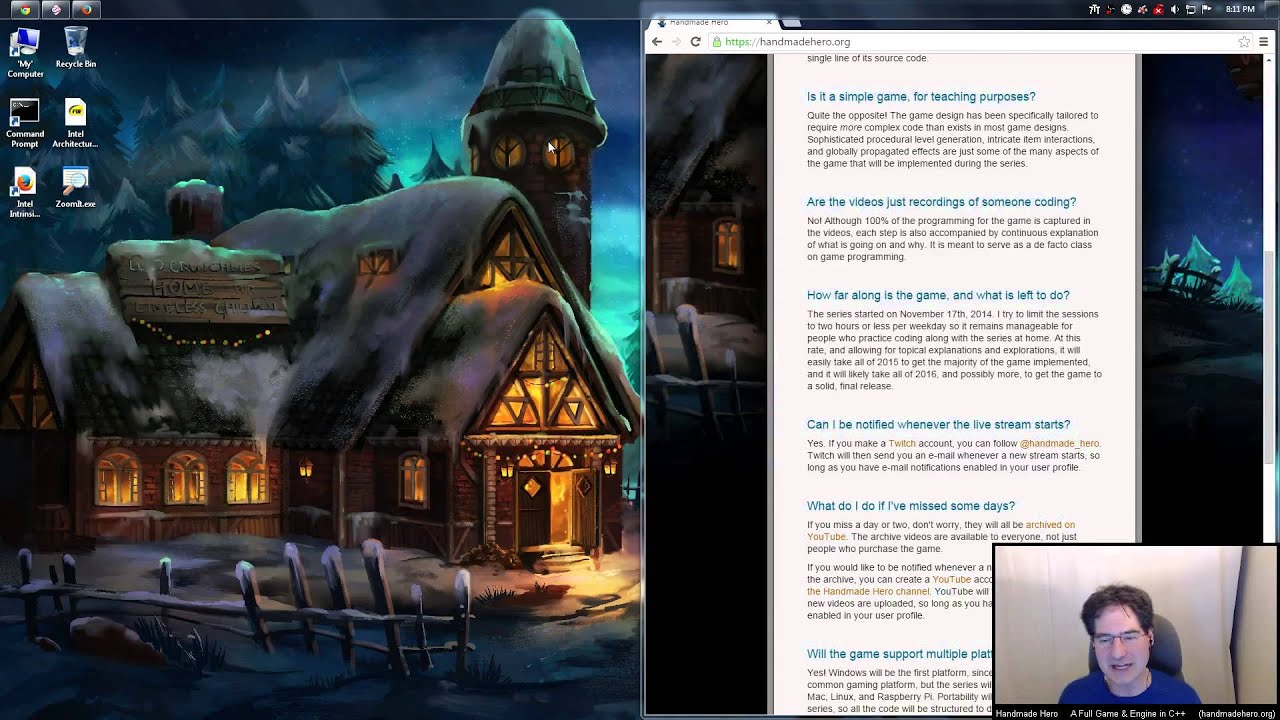Go forward in Chrome
Viewport: 1280px width, 720px height.
(676, 42)
